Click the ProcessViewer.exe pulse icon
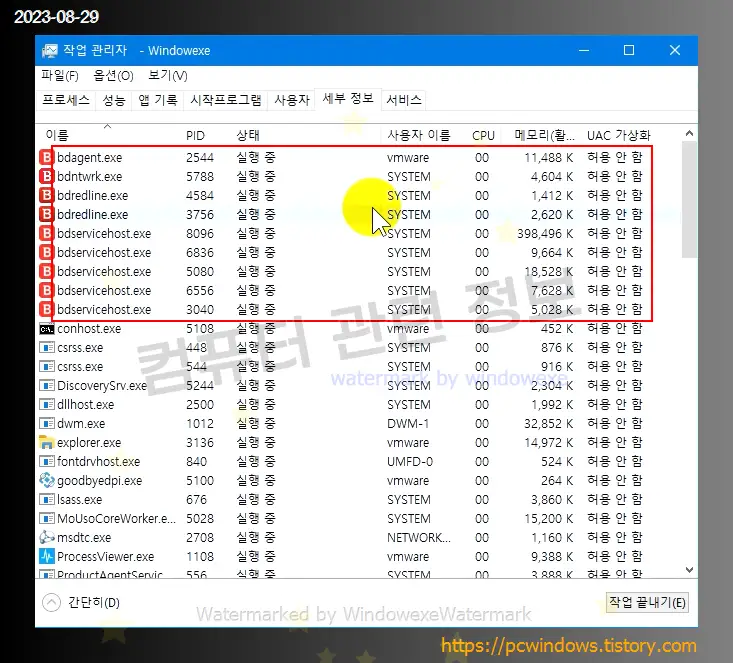This screenshot has height=663, width=733. pyautogui.click(x=46, y=556)
